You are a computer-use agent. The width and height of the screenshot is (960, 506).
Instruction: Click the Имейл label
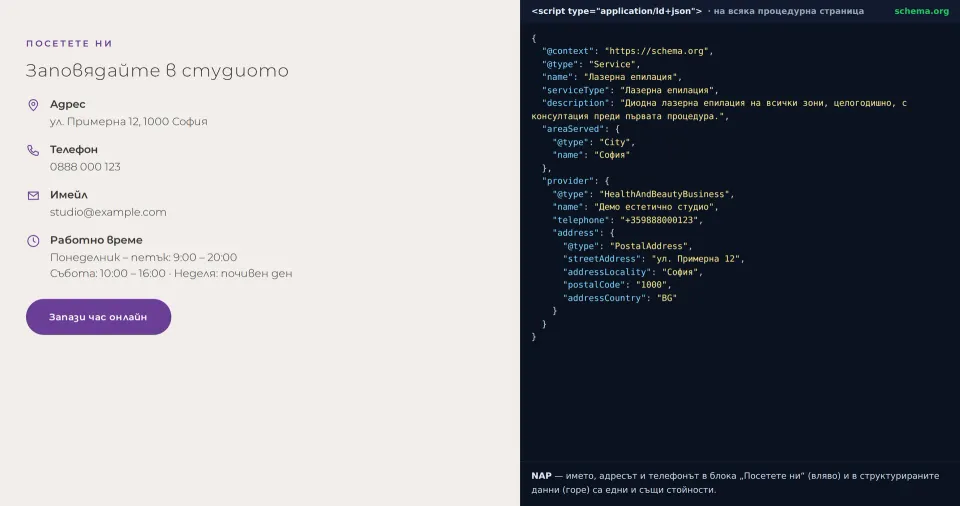(69, 195)
